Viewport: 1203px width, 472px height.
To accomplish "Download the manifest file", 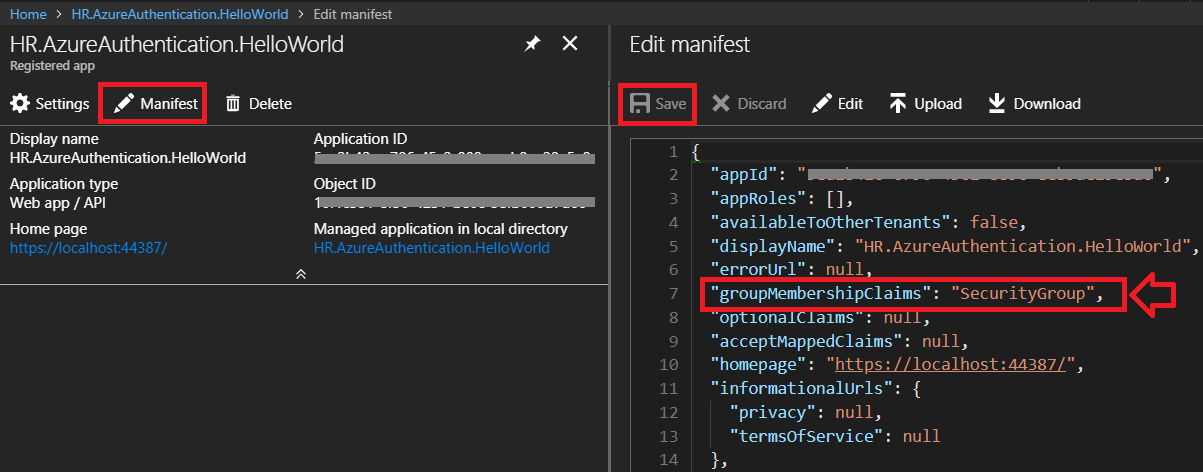I will click(x=1034, y=103).
